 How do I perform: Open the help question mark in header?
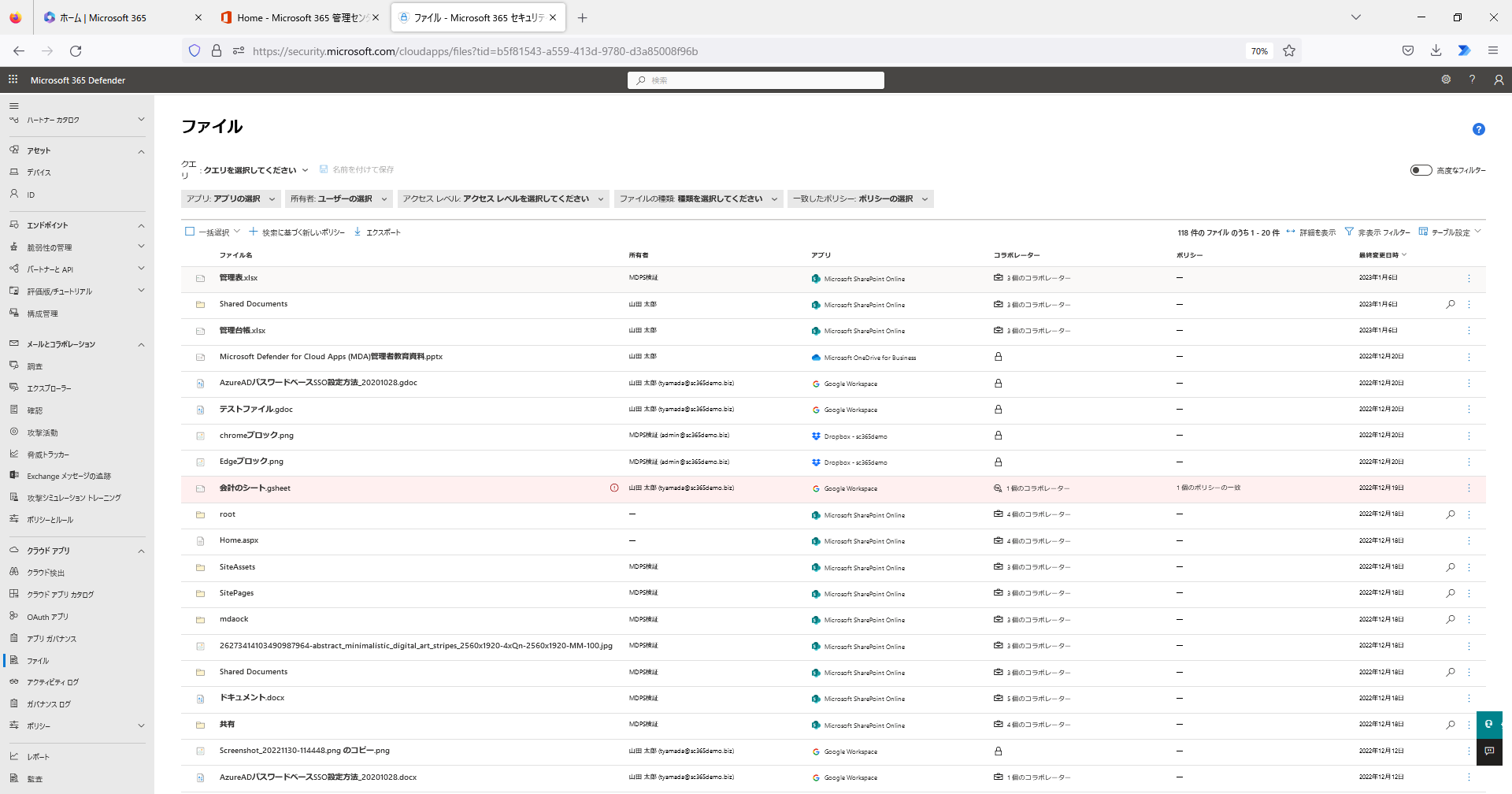point(1472,80)
